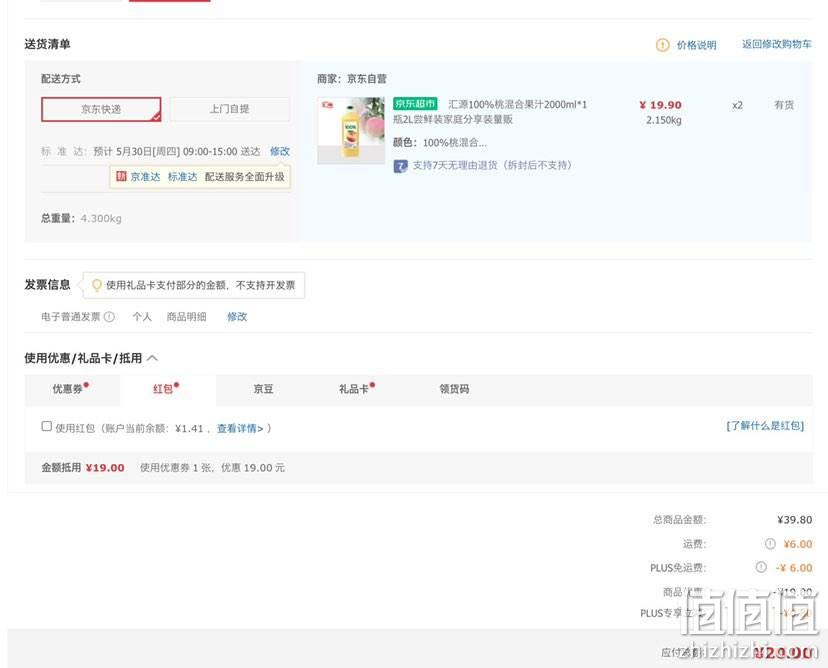Switch to the 红包 tab

(x=167, y=389)
